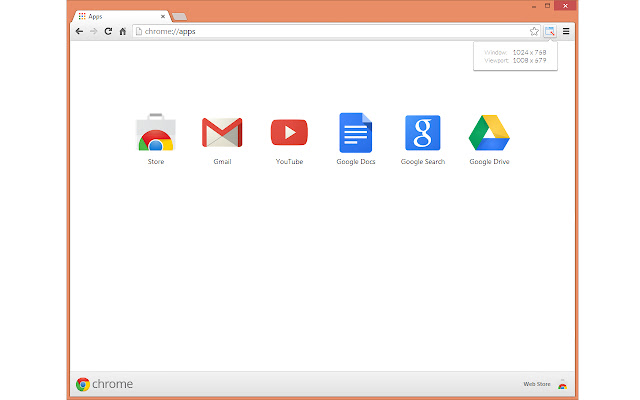Select the Apps tab
The height and width of the screenshot is (400, 640).
click(x=121, y=16)
